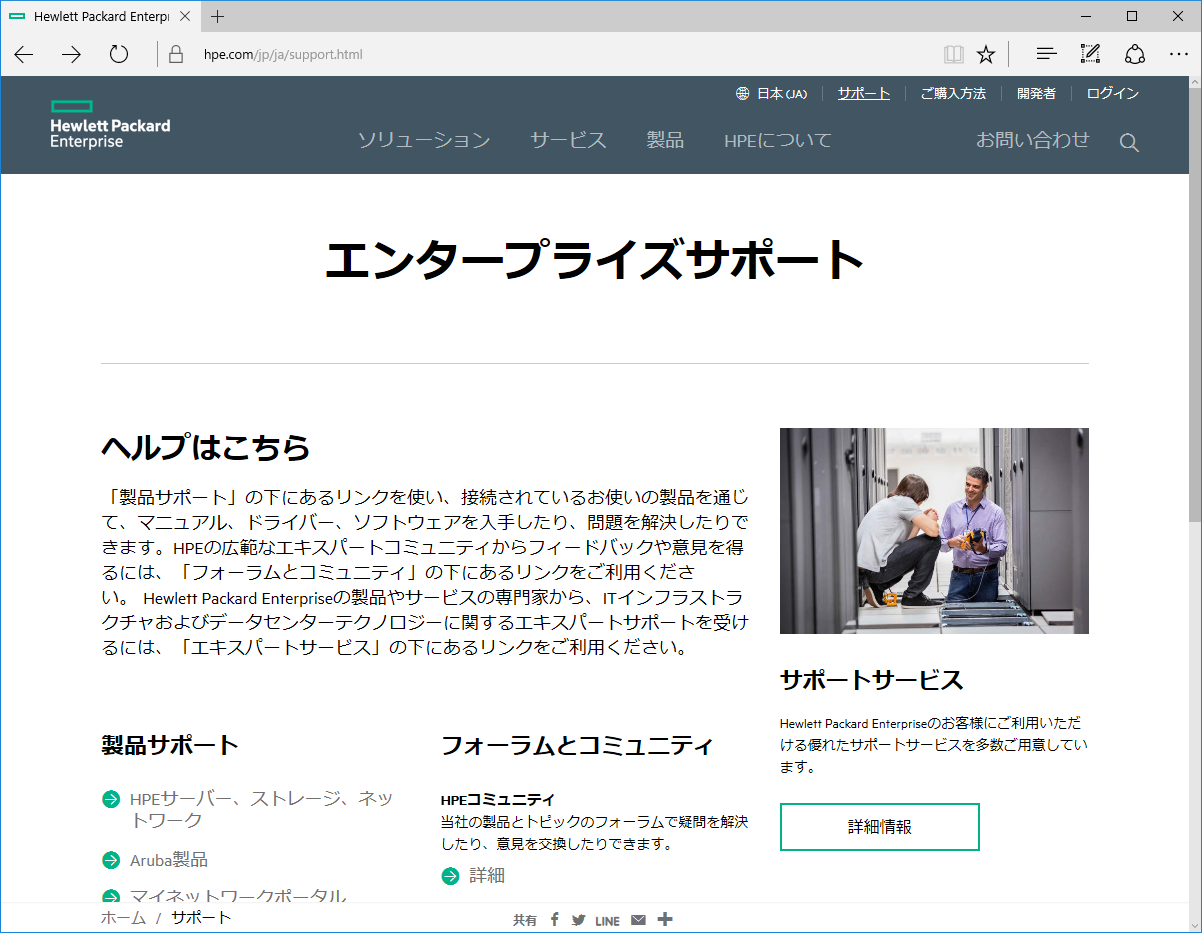Screen dimensions: 1202x933
Task: Open reading view book icon
Action: click(x=954, y=54)
